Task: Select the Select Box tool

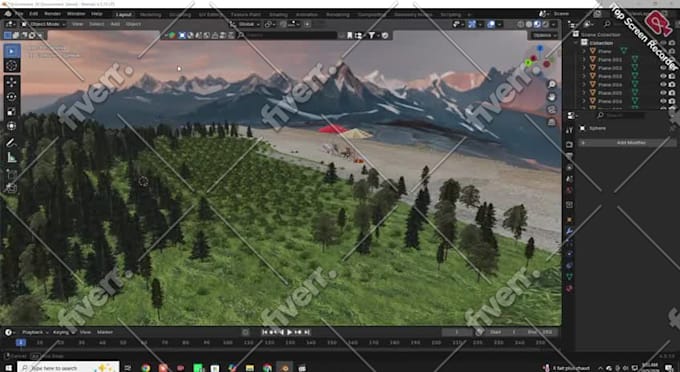Action: (x=12, y=51)
